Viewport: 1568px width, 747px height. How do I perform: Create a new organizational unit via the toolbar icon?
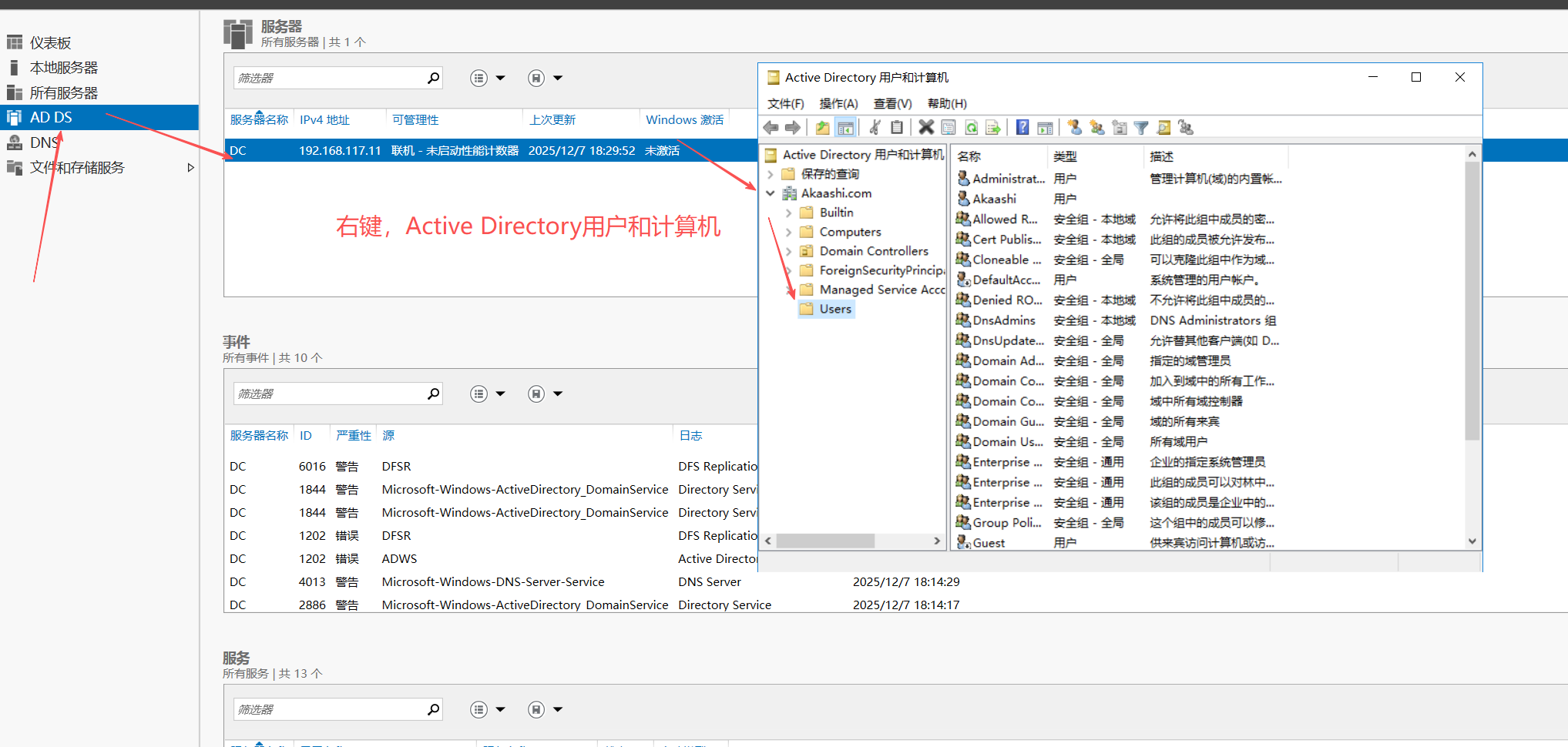(x=1120, y=128)
